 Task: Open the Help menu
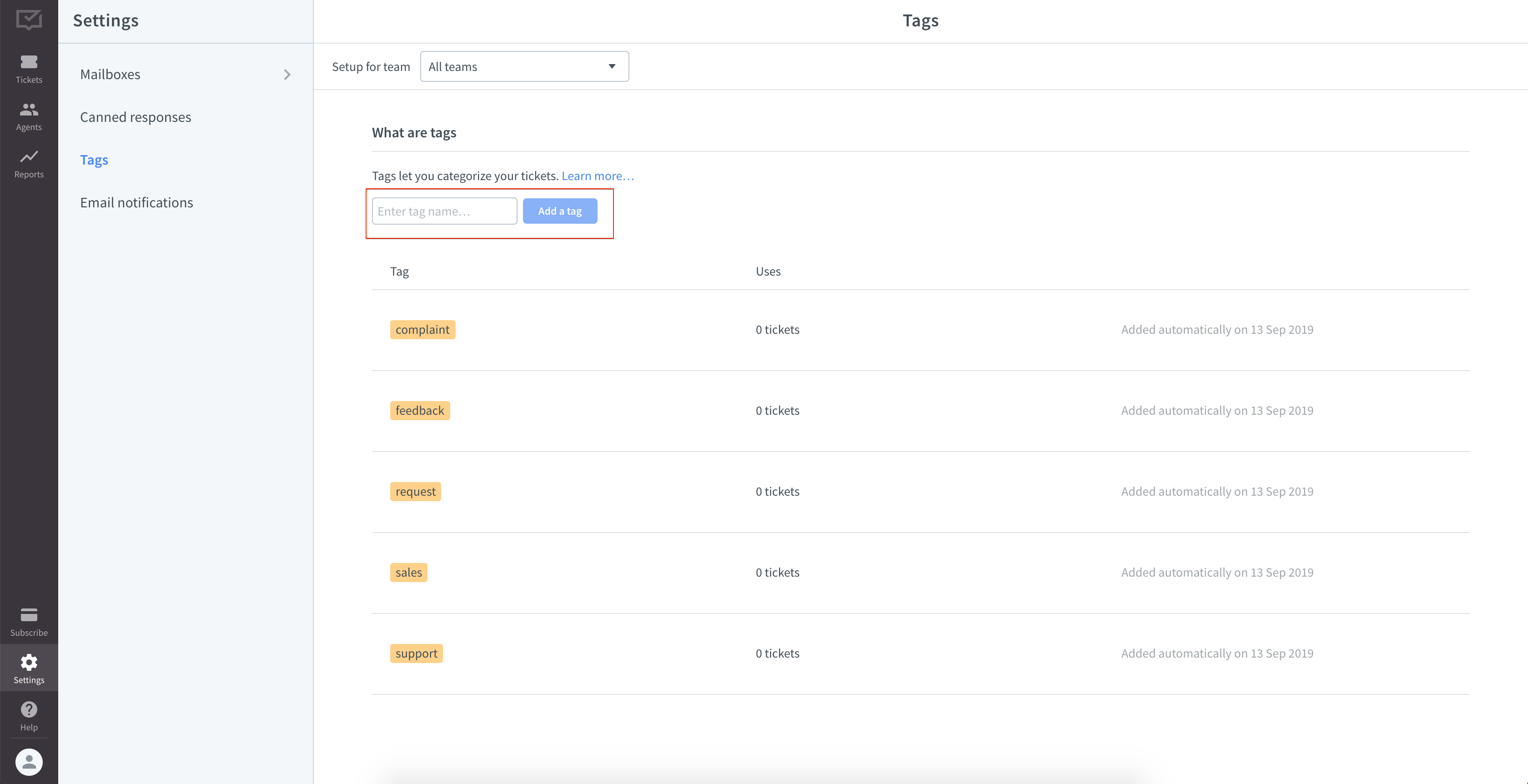[x=29, y=716]
